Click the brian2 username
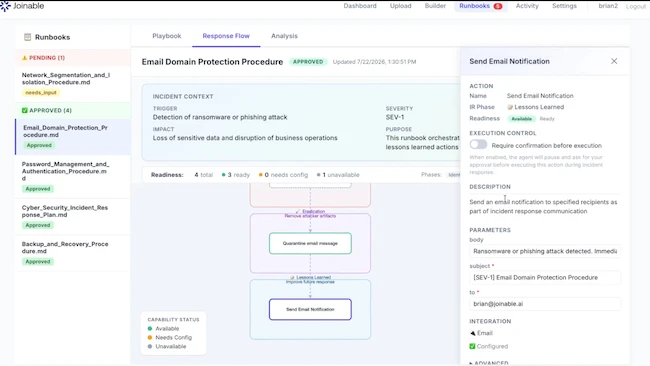This screenshot has height=366, width=650. tap(608, 6)
